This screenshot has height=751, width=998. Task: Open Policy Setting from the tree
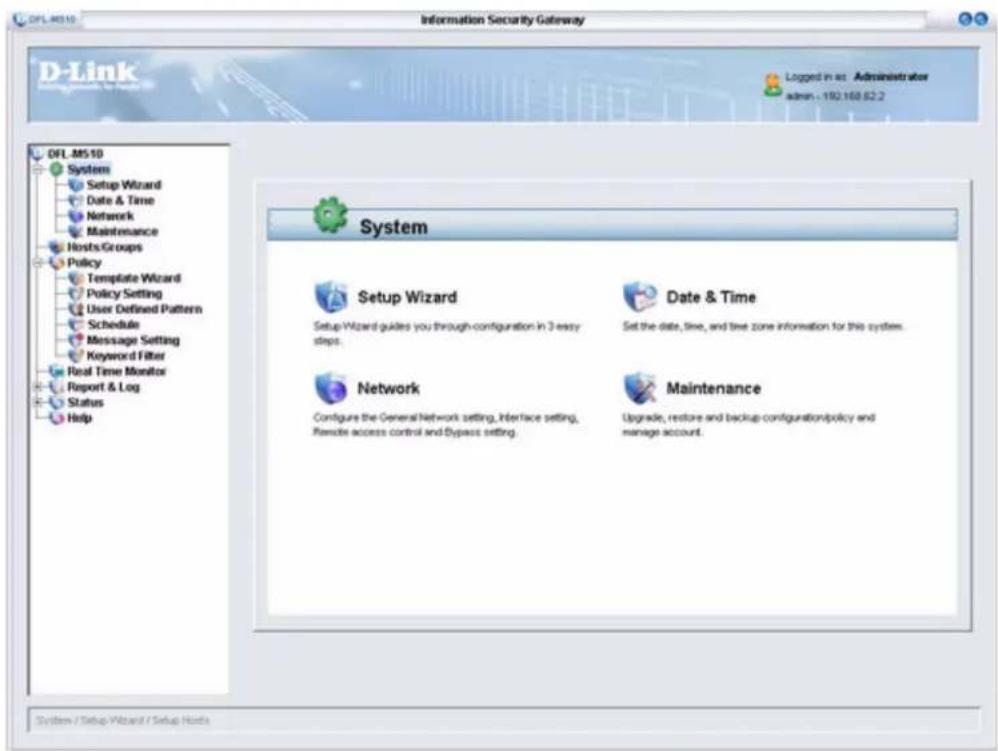click(124, 293)
